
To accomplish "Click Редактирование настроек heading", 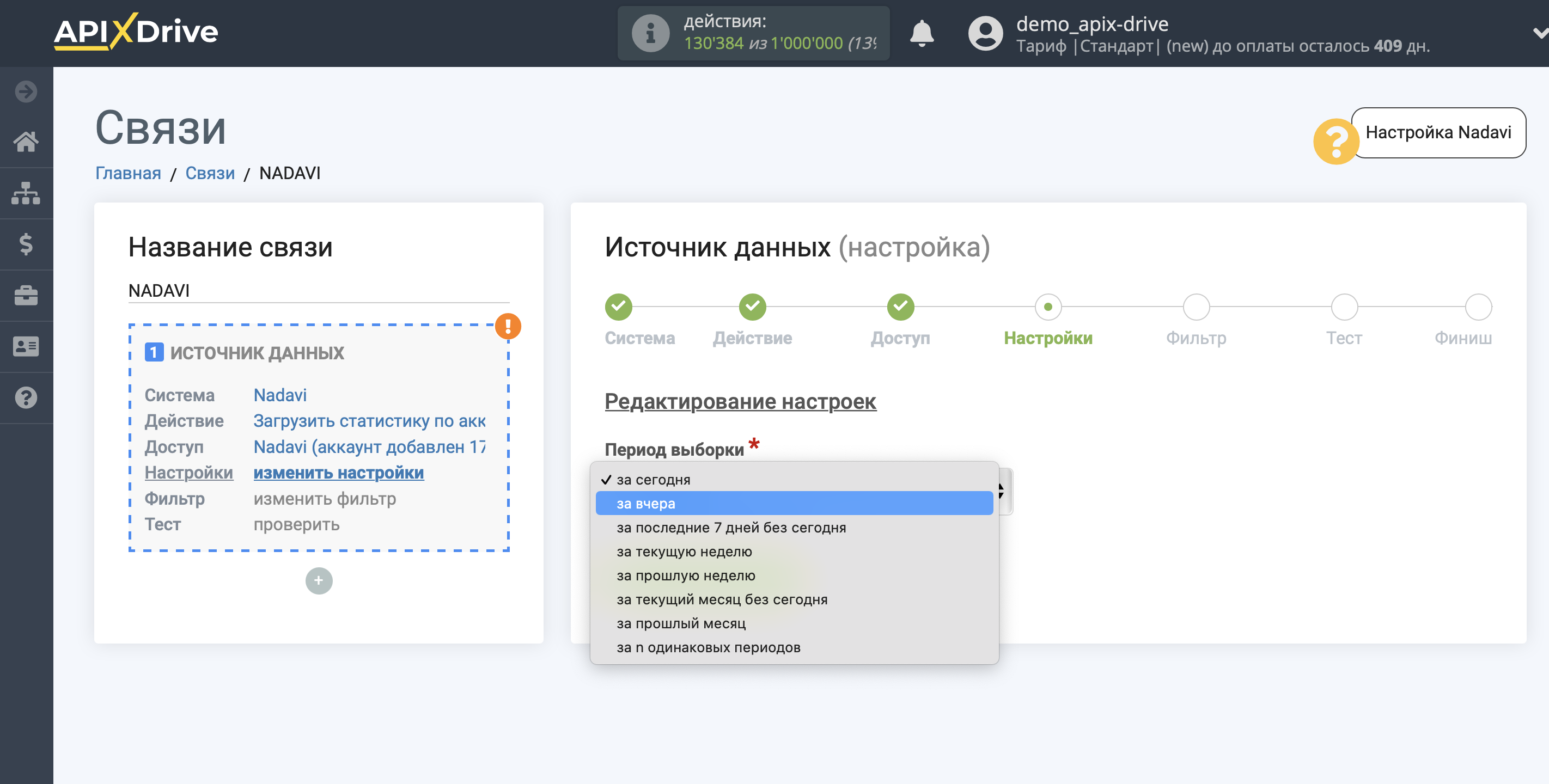I will coord(740,401).
